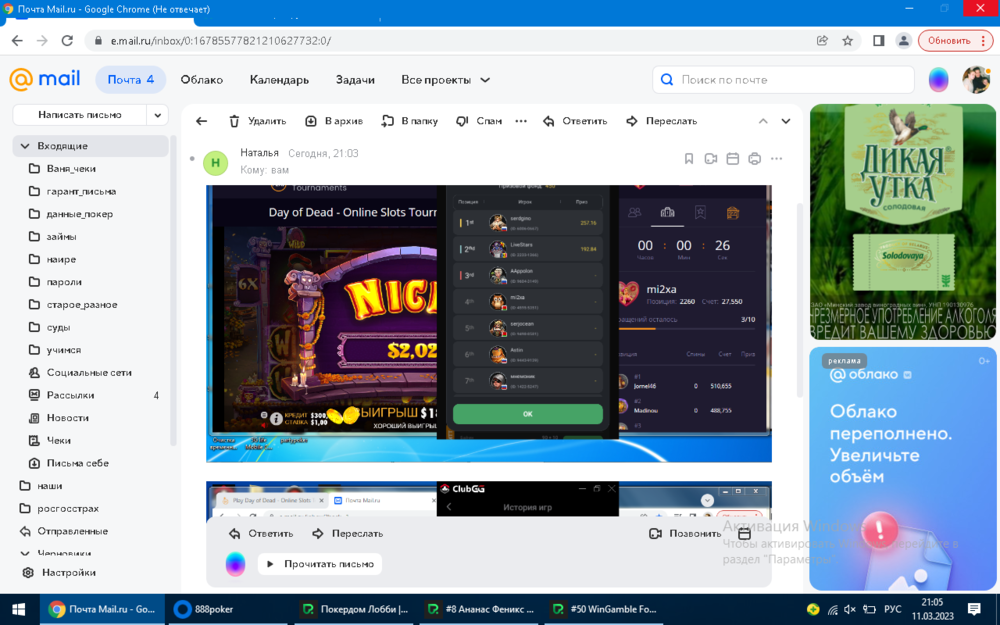Open the calendar icon in email header
This screenshot has height=625, width=1000.
(732, 158)
